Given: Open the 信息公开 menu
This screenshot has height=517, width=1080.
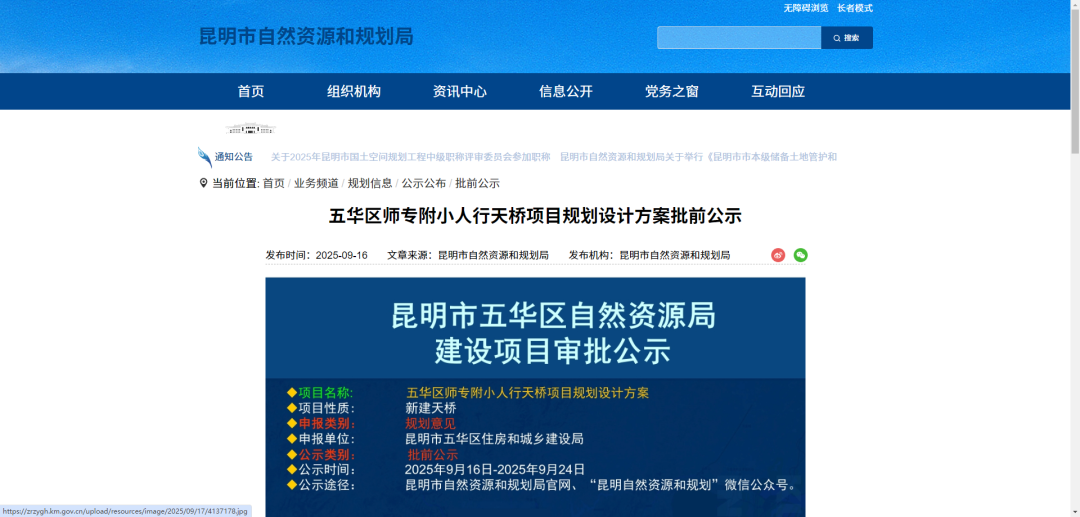Looking at the screenshot, I should [565, 92].
